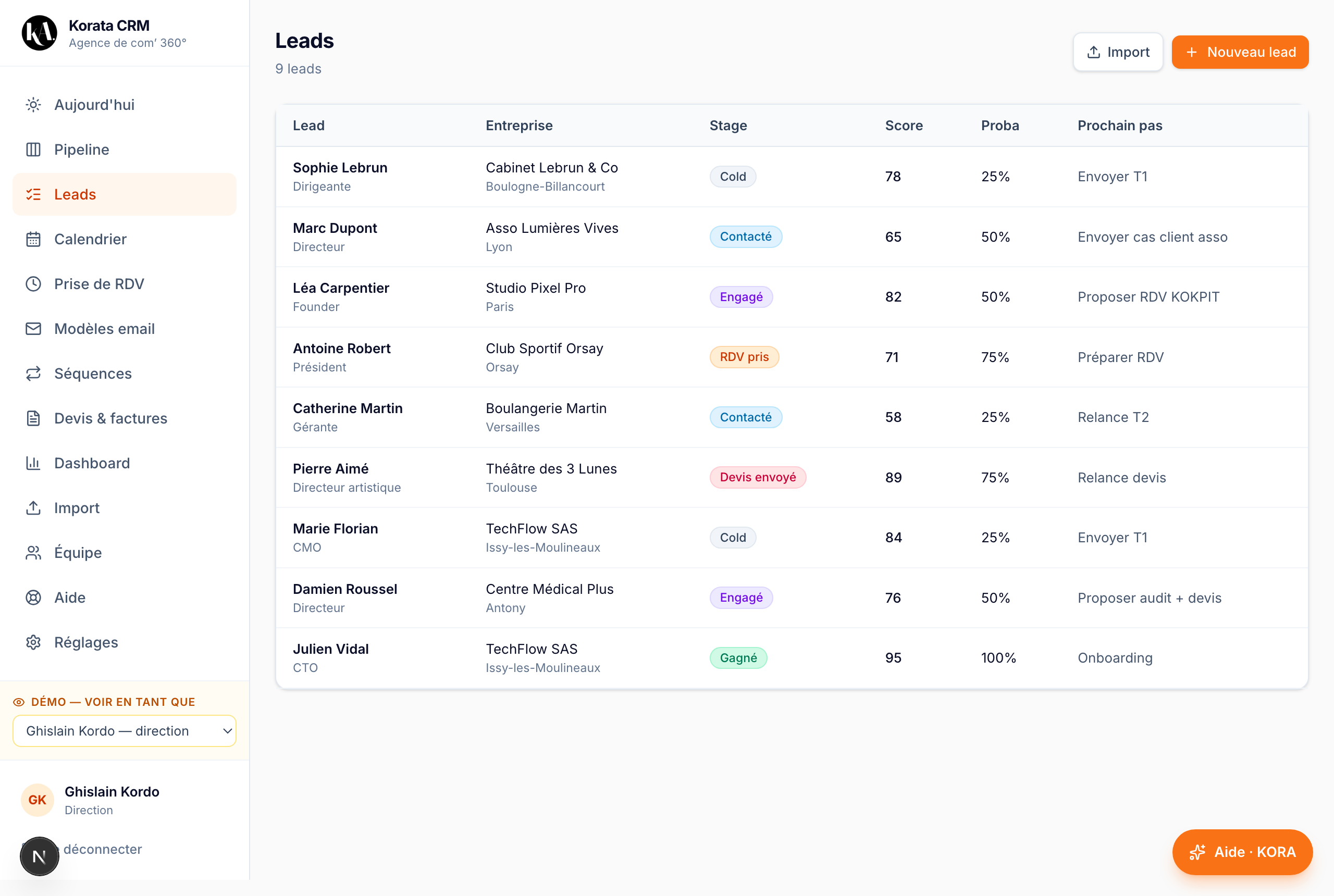The width and height of the screenshot is (1334, 896).
Task: Click the Équipe people icon
Action: (x=33, y=553)
